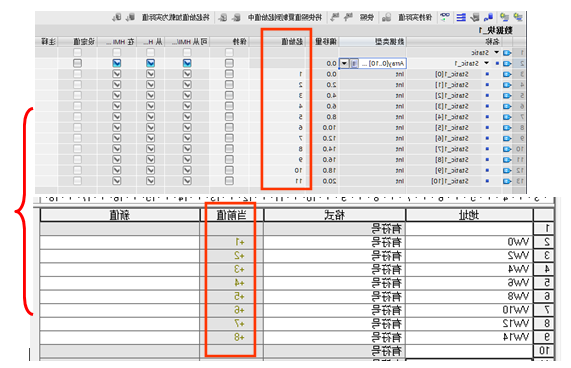Click the 地址 header in the status chart
Screen dimensions: 571x368
click(x=469, y=215)
